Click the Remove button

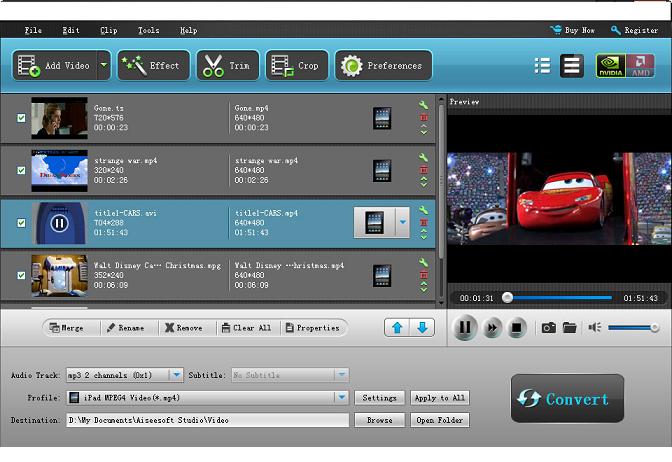pyautogui.click(x=183, y=328)
